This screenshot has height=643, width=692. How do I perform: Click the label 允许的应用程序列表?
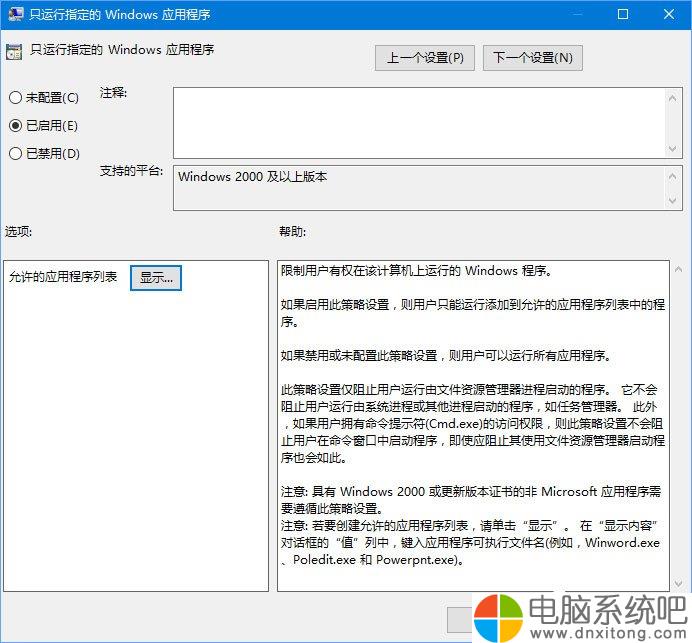pyautogui.click(x=63, y=277)
